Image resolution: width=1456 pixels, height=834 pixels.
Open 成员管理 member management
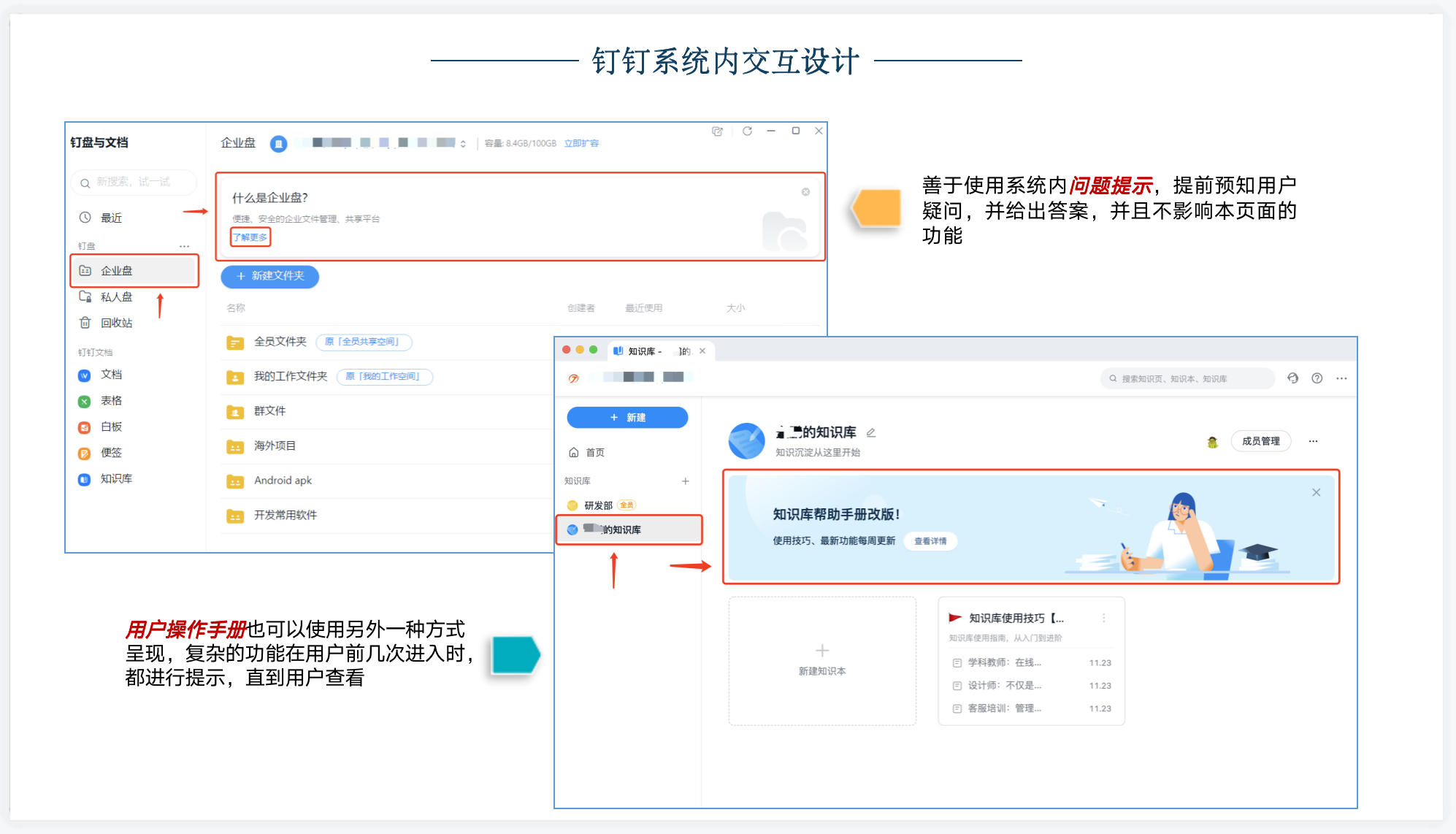pos(1261,441)
